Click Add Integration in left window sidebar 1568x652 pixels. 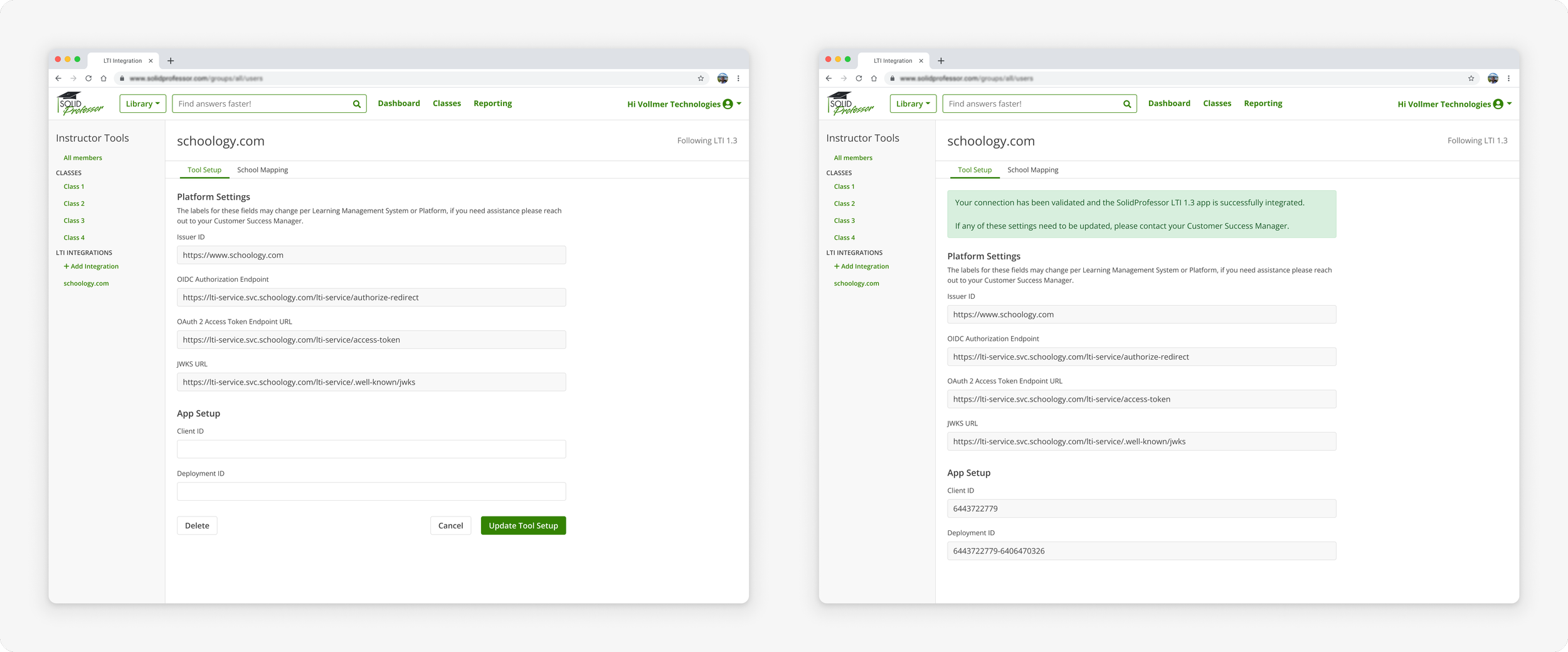[x=91, y=267]
